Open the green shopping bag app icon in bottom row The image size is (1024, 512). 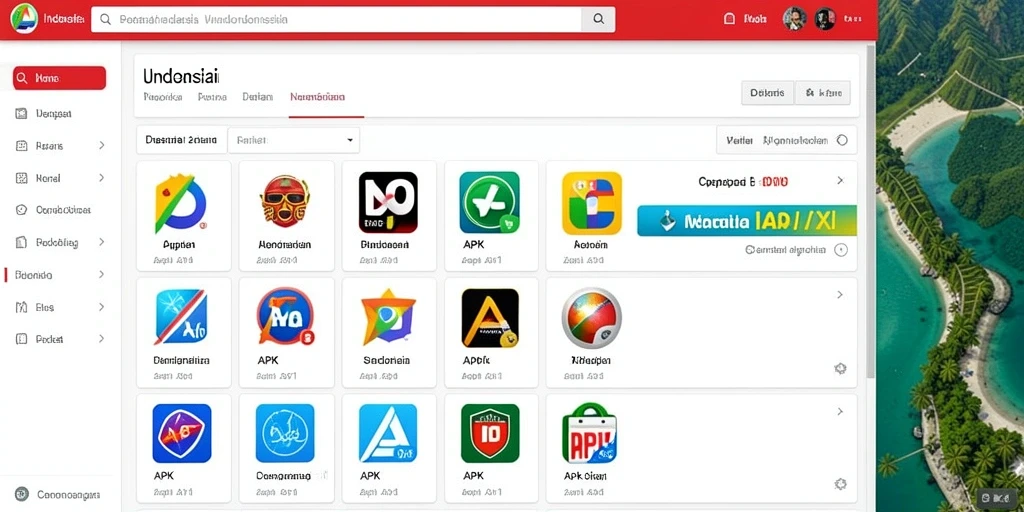pos(590,432)
